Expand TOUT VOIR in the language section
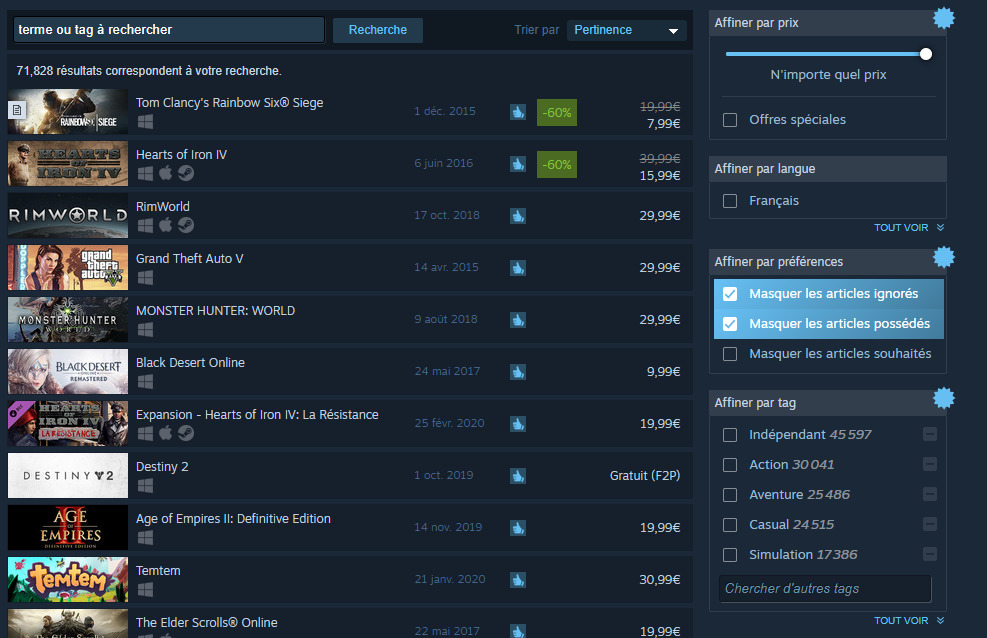The height and width of the screenshot is (638, 987). [902, 227]
